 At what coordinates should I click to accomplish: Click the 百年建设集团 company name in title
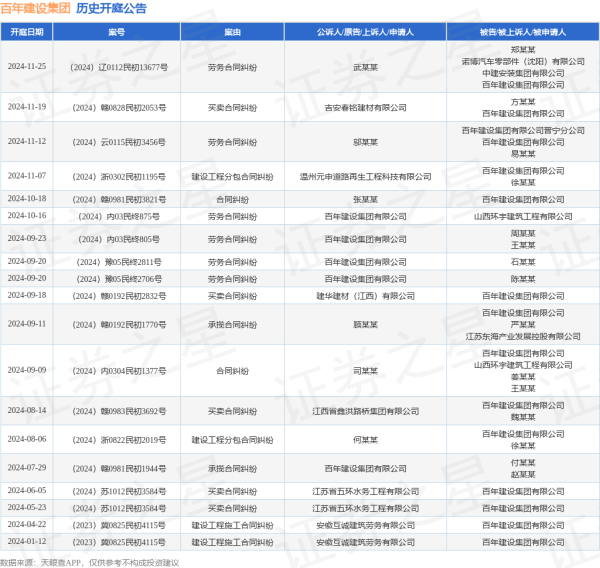36,8
